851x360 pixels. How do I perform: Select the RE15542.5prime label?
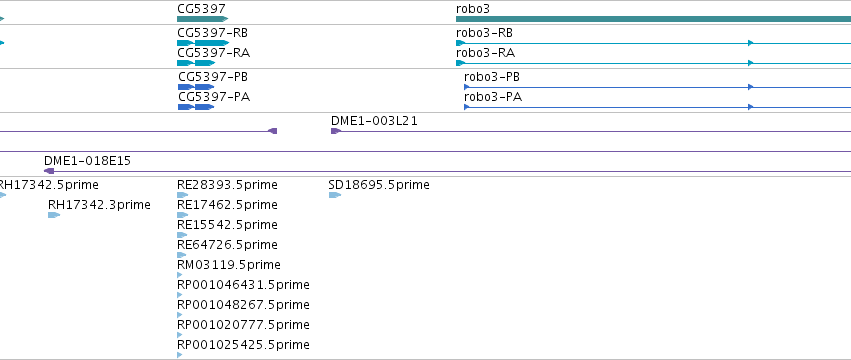(x=227, y=225)
